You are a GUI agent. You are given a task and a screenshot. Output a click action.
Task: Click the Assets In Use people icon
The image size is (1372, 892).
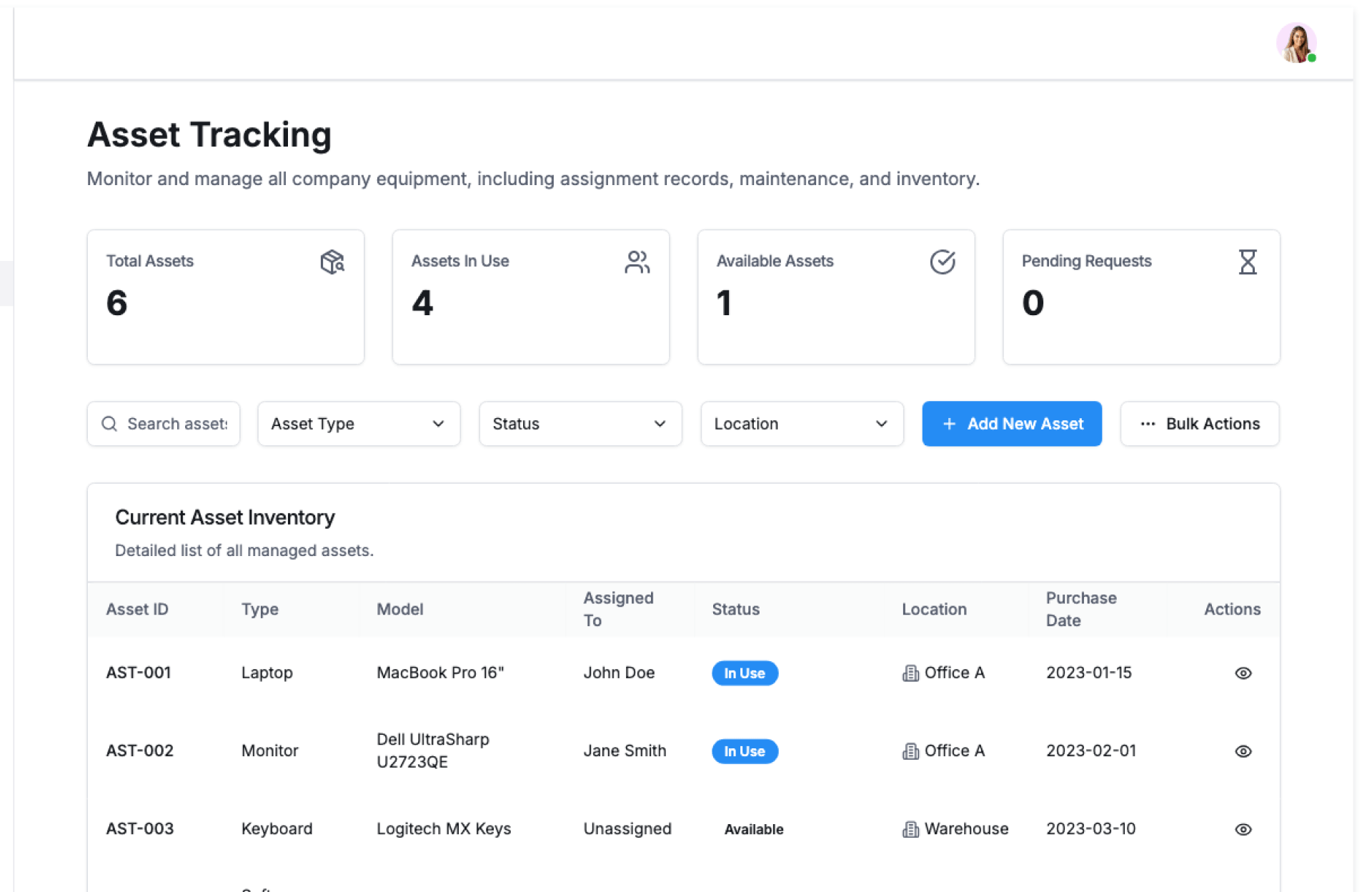(x=637, y=262)
